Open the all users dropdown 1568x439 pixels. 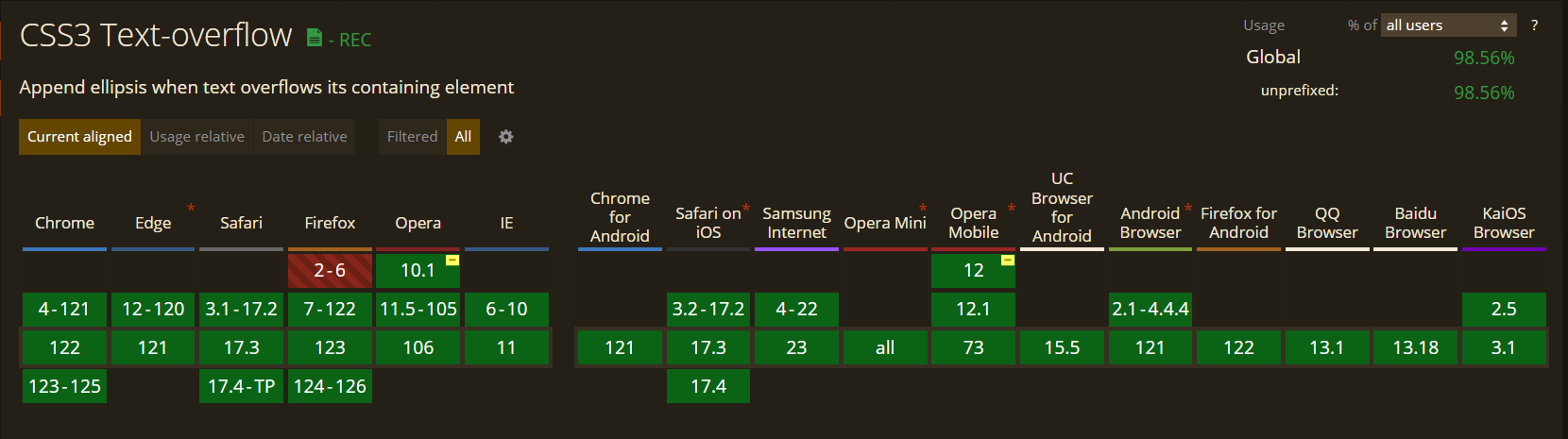click(1449, 25)
